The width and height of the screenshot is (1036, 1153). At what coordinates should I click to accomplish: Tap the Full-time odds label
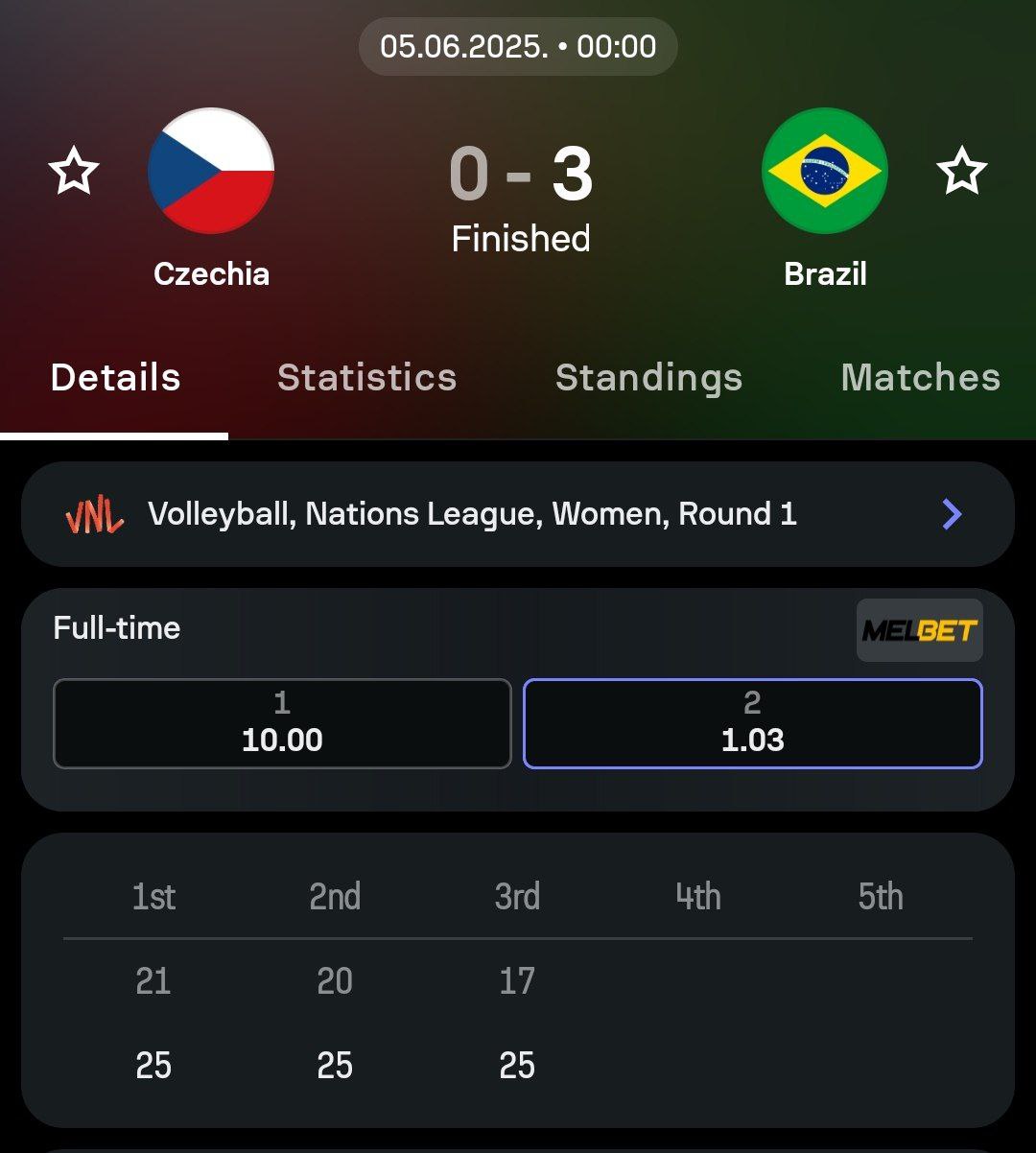click(117, 628)
